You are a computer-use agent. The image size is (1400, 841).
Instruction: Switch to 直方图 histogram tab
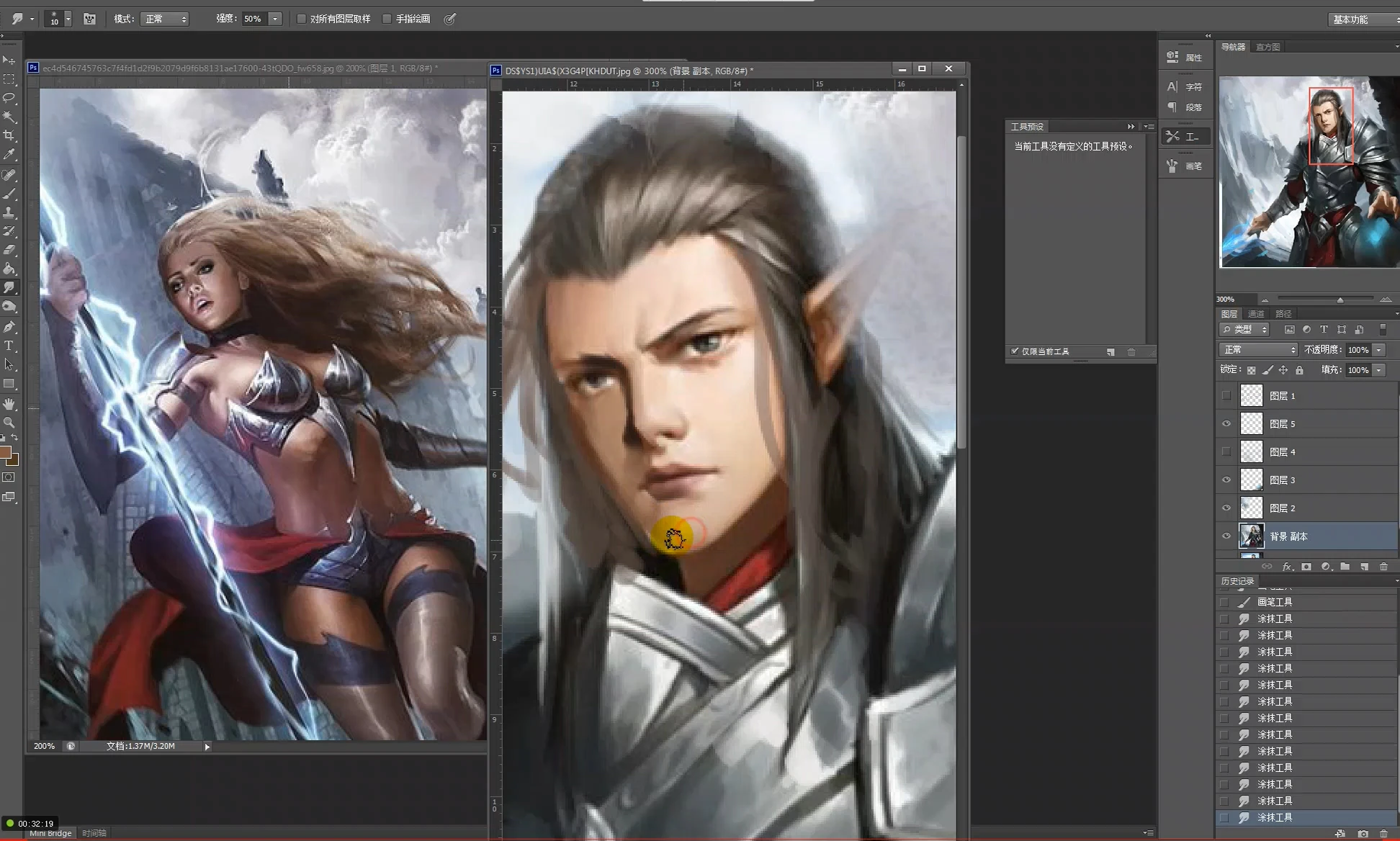(x=1267, y=47)
